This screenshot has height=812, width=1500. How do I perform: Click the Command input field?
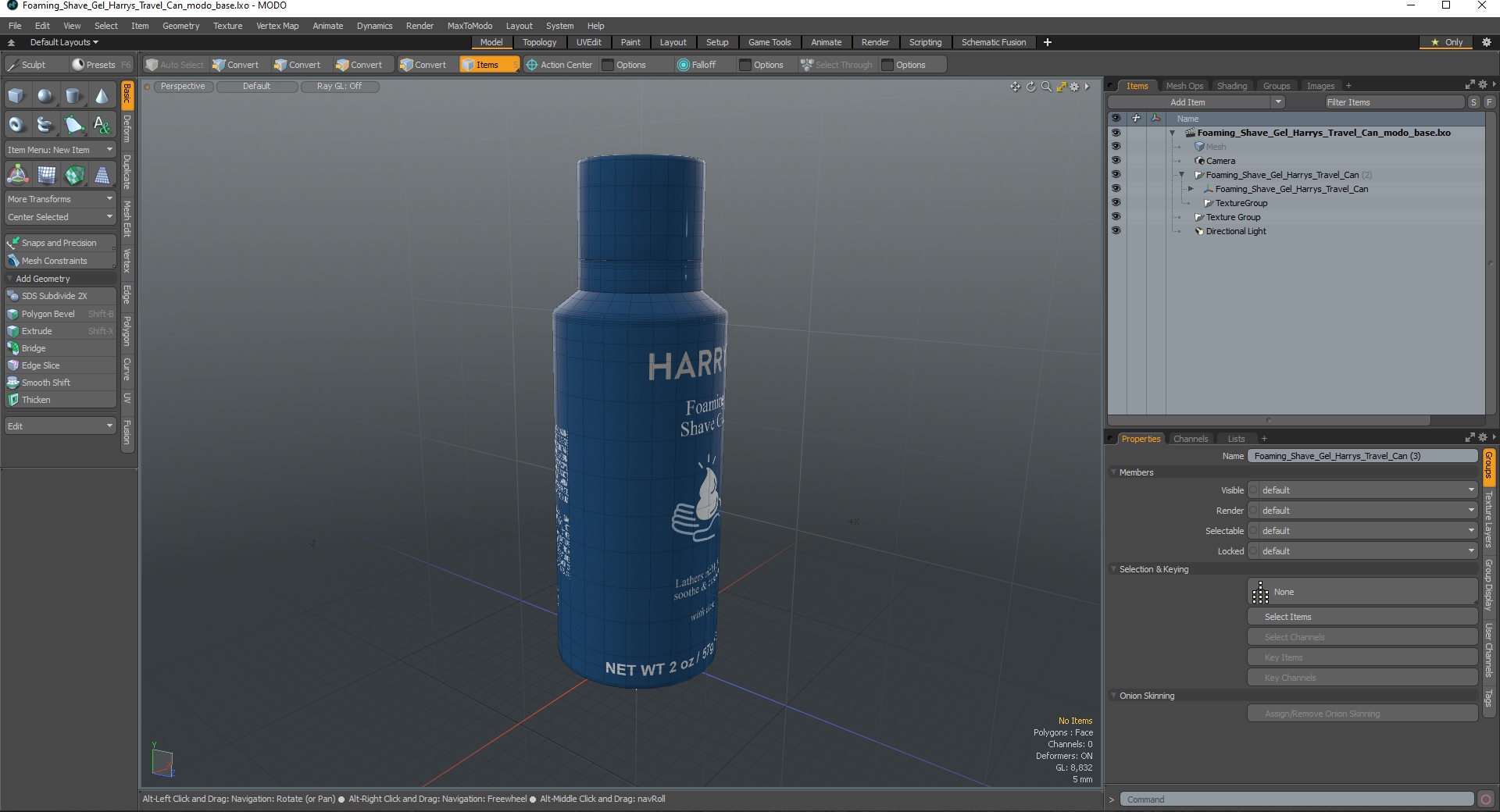tap(1297, 800)
